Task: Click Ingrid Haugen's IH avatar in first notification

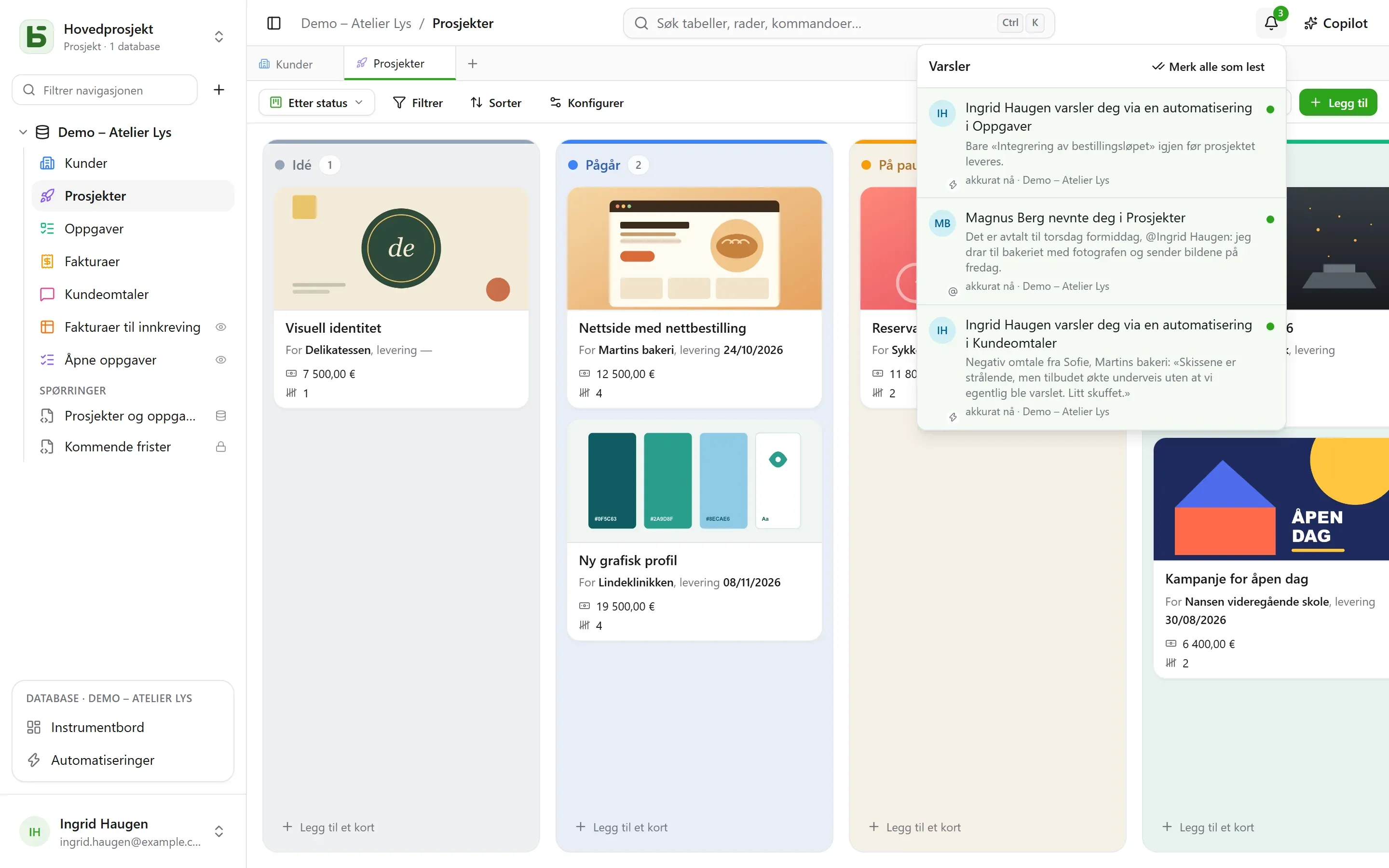Action: [942, 113]
